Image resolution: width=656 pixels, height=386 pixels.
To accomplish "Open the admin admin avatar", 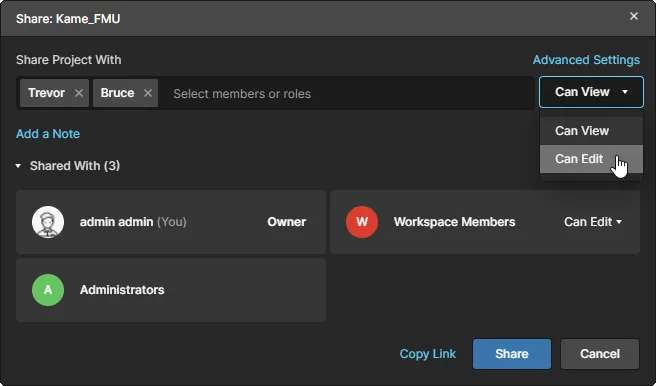I will coord(48,222).
